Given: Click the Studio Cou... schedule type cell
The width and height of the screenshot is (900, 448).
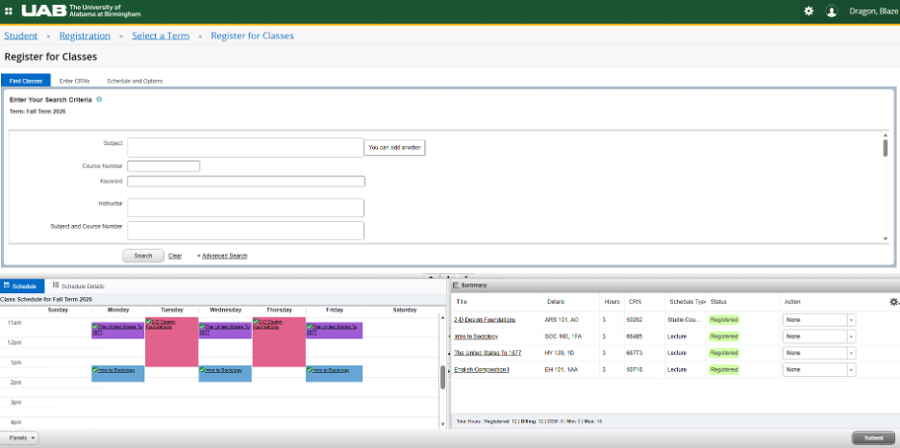Looking at the screenshot, I should (685, 320).
